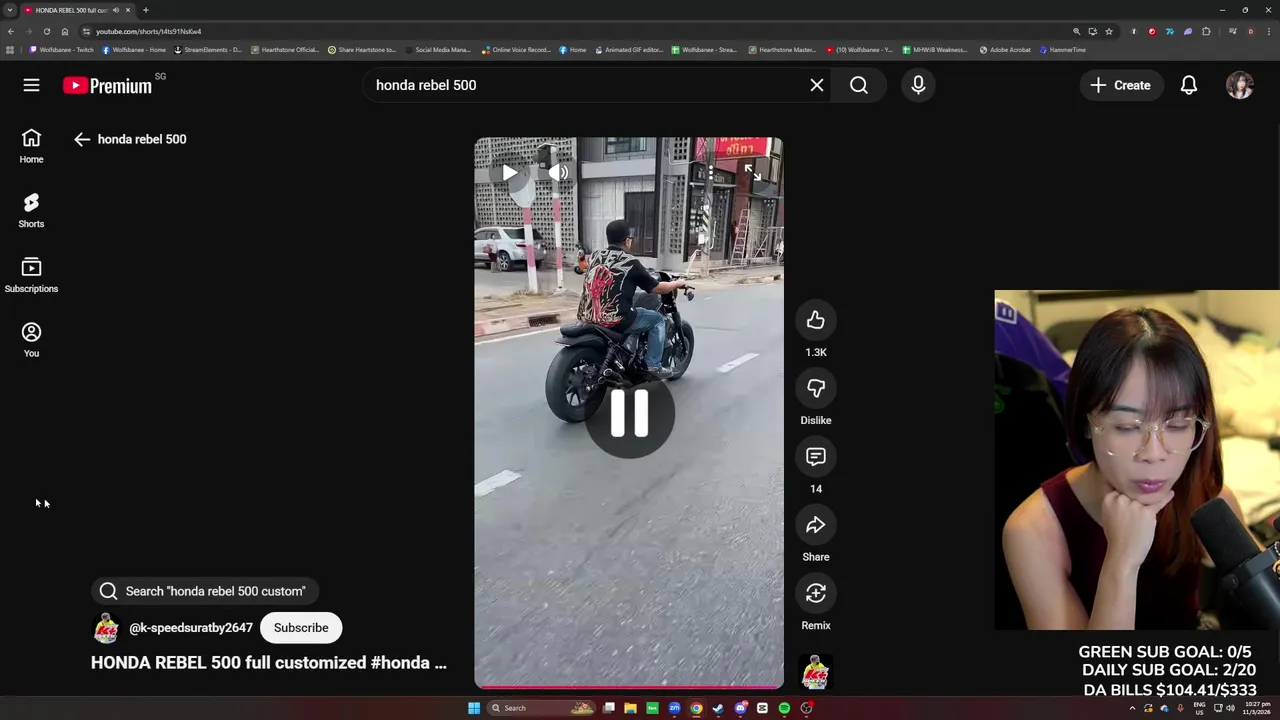Mute the Short's volume
This screenshot has width=1280, height=720.
point(559,173)
